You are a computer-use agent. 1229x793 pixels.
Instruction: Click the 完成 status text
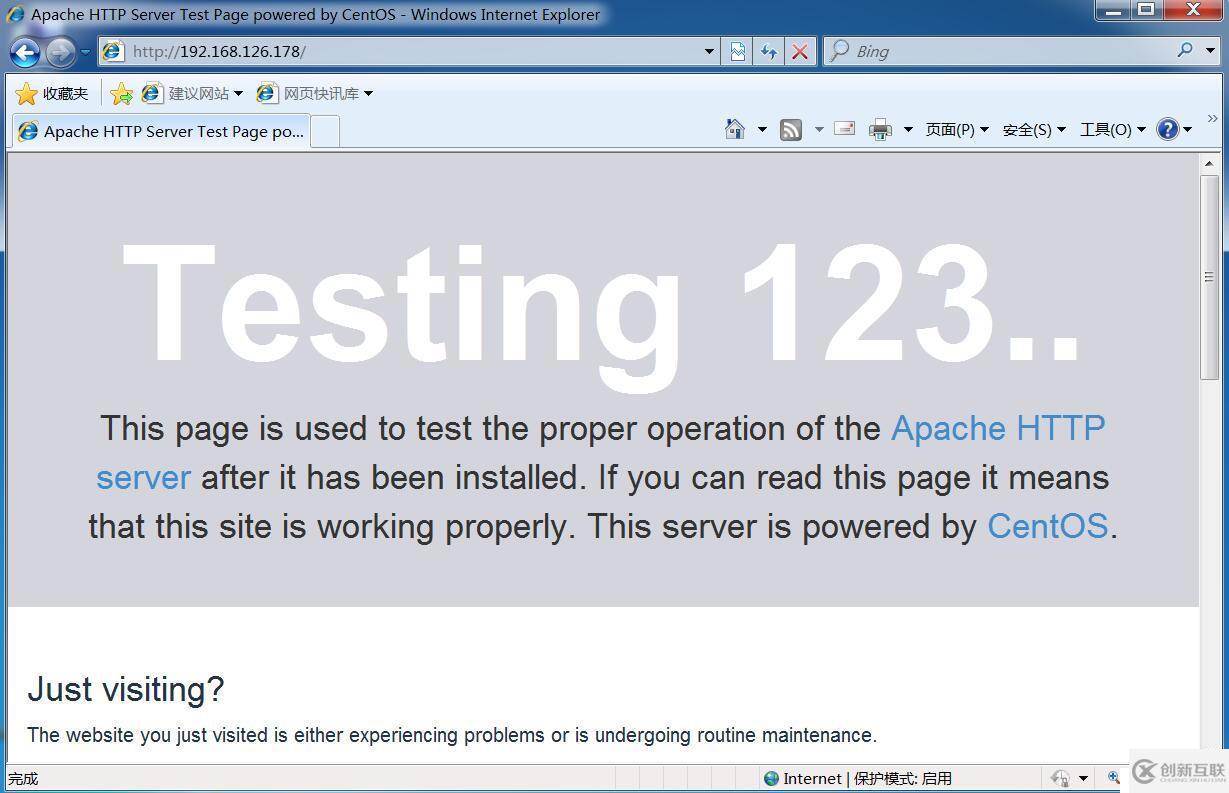coord(23,778)
